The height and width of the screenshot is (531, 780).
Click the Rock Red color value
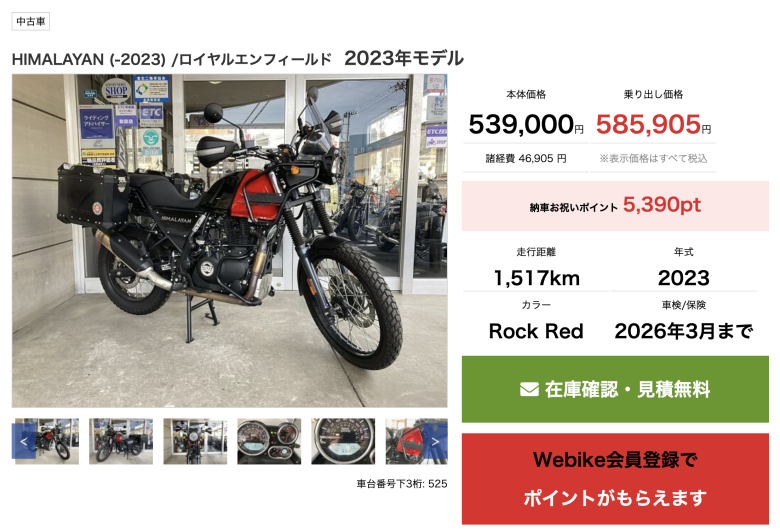pos(536,331)
